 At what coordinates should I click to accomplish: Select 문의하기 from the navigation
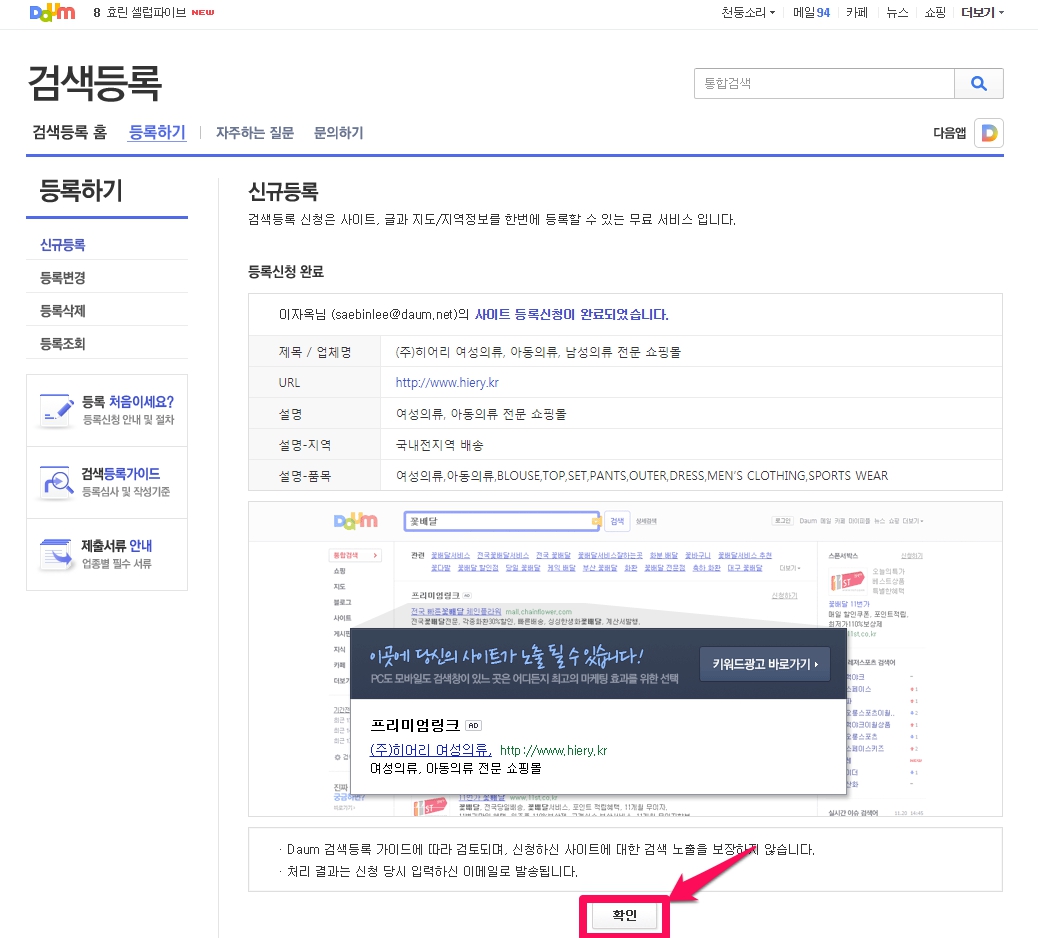coord(338,131)
